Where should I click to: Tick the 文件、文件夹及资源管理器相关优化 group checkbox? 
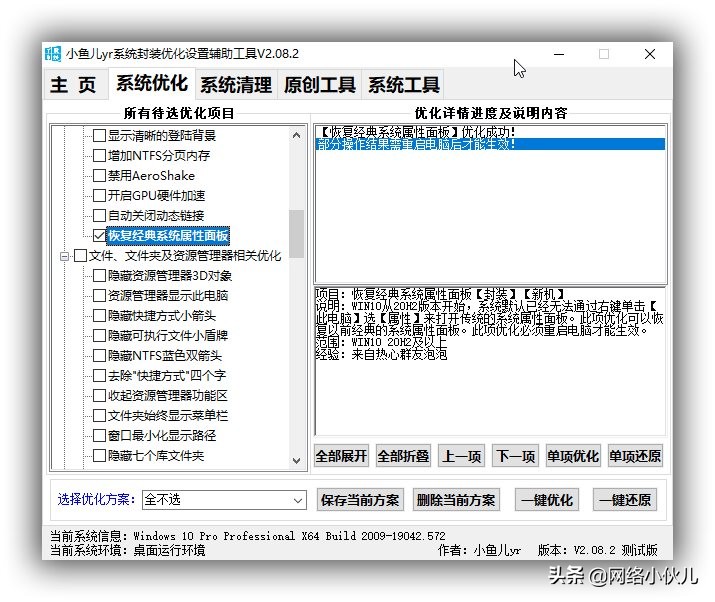[80, 255]
